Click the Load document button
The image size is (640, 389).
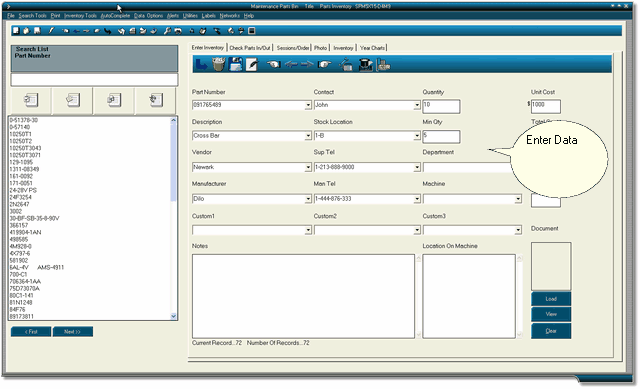tap(551, 299)
